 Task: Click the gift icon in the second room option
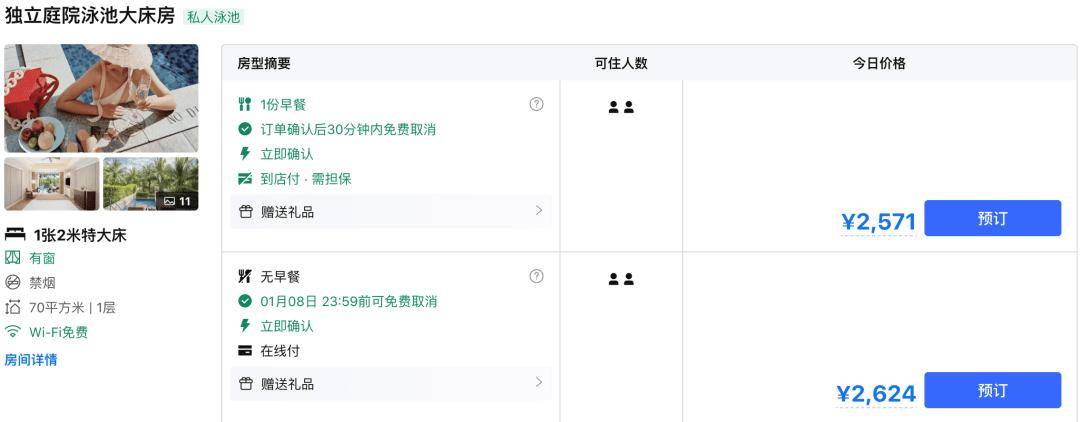point(245,383)
